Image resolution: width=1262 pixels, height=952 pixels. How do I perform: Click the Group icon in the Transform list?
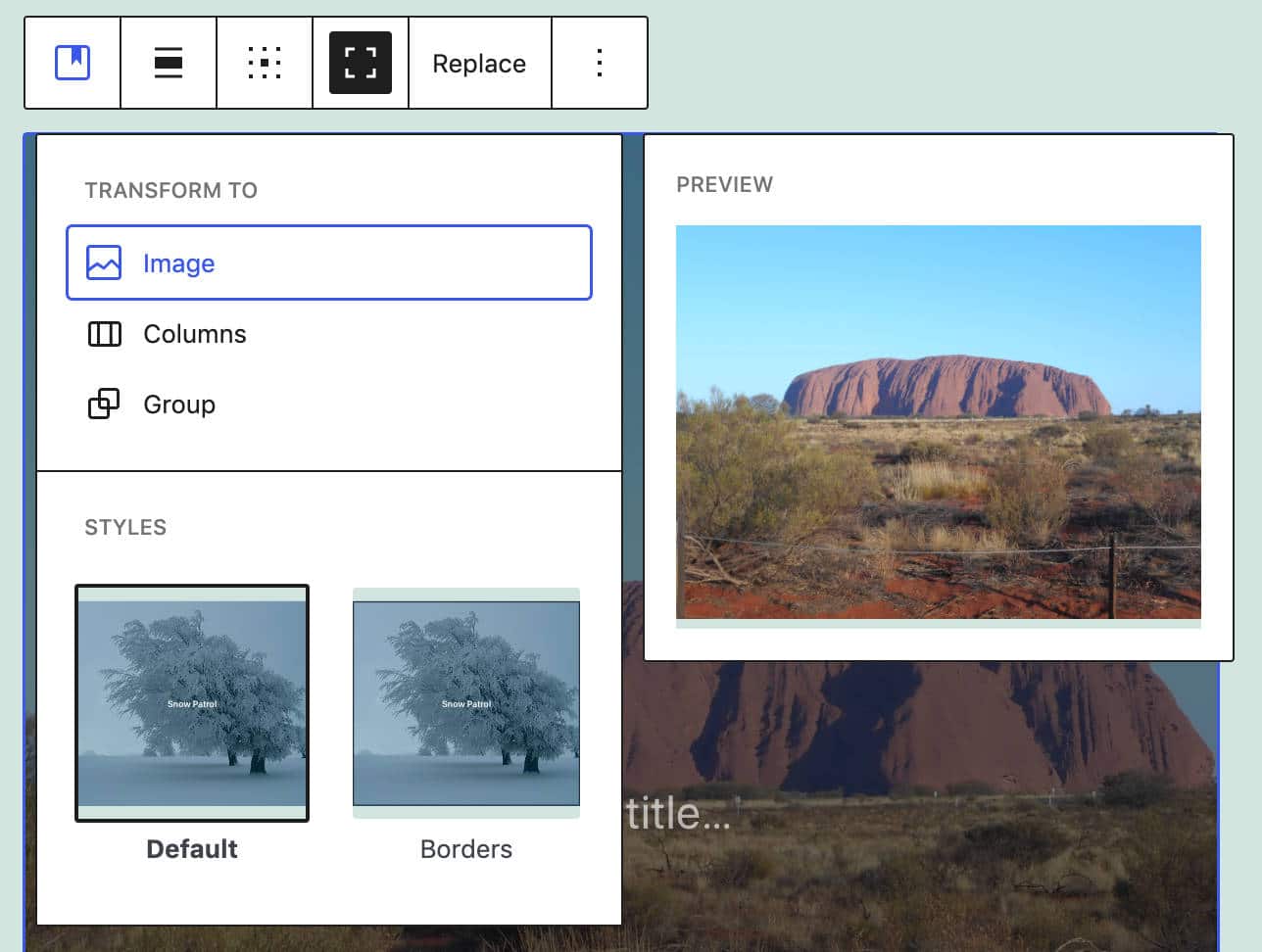point(104,405)
